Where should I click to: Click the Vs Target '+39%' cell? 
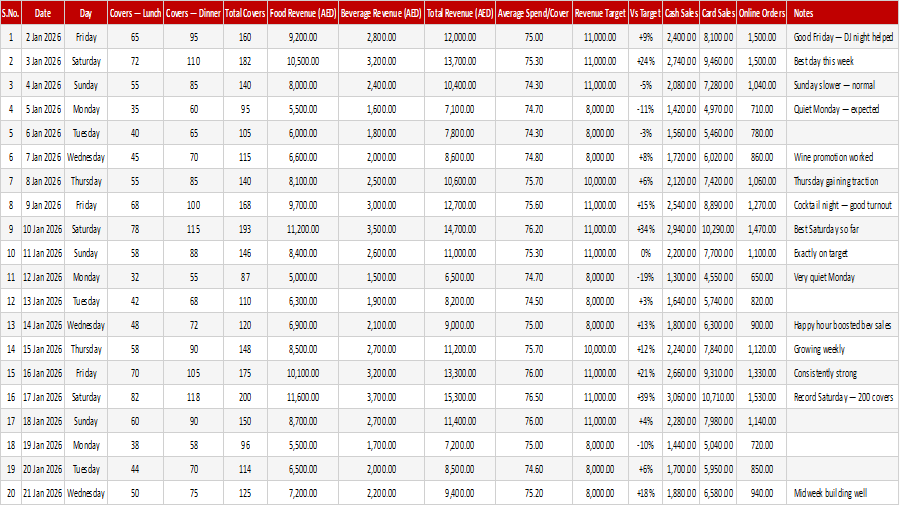(x=646, y=397)
